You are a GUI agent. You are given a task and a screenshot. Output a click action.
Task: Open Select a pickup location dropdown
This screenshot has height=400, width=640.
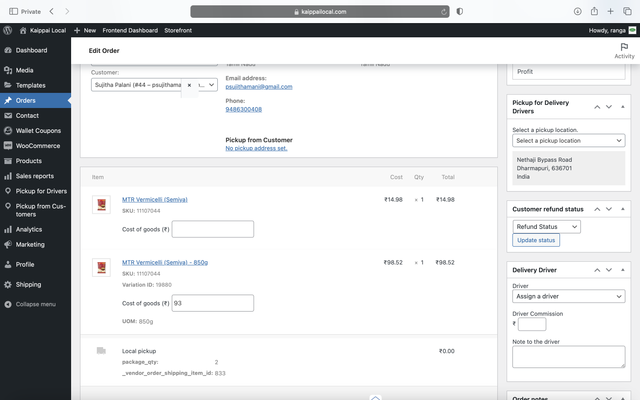pyautogui.click(x=569, y=140)
